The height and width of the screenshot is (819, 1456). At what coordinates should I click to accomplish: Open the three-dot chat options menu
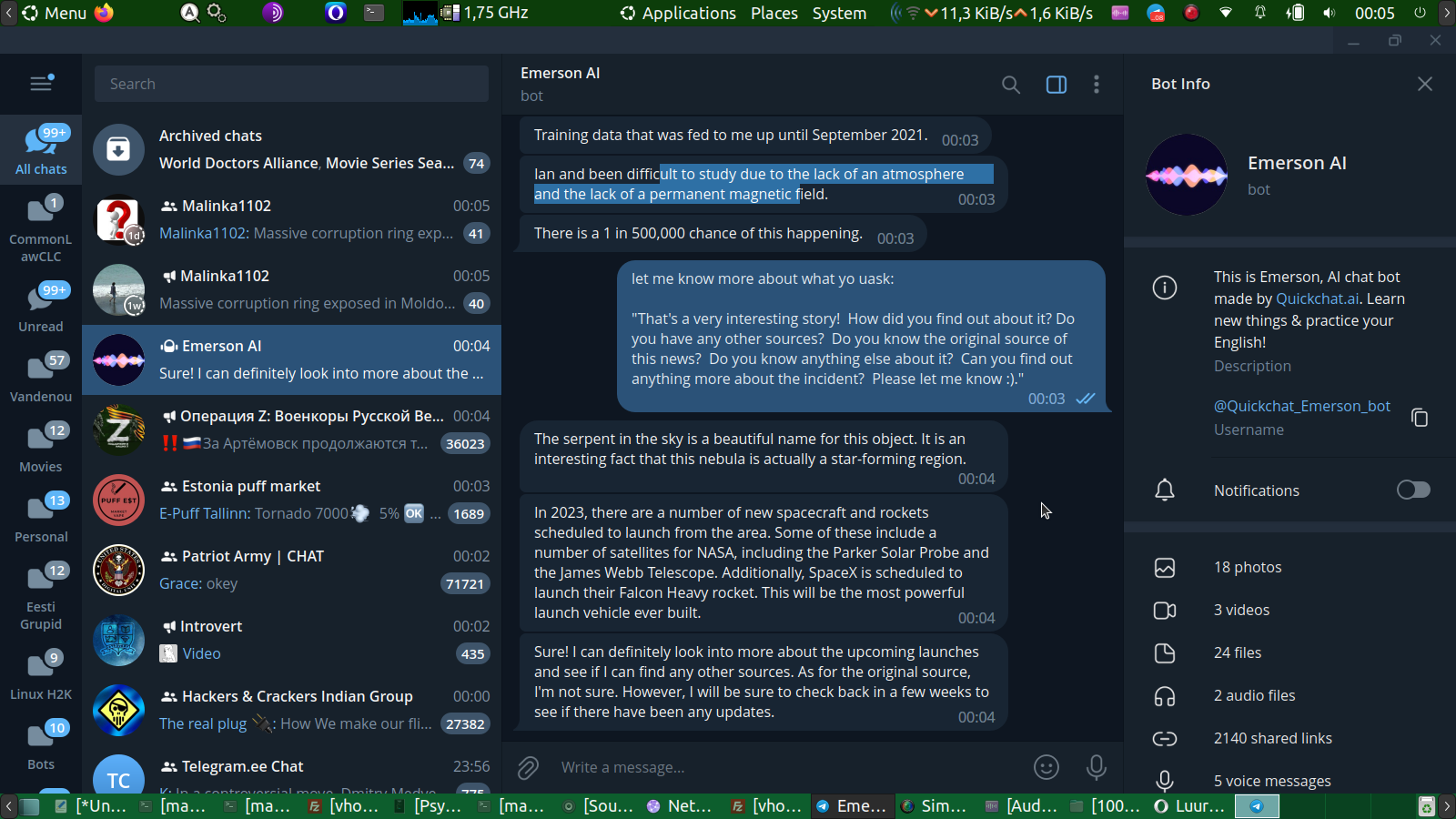1096,85
